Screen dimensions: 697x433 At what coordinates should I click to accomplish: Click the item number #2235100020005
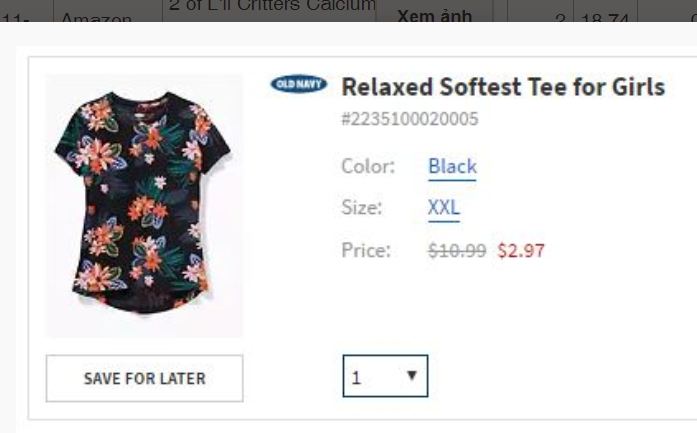click(x=409, y=119)
